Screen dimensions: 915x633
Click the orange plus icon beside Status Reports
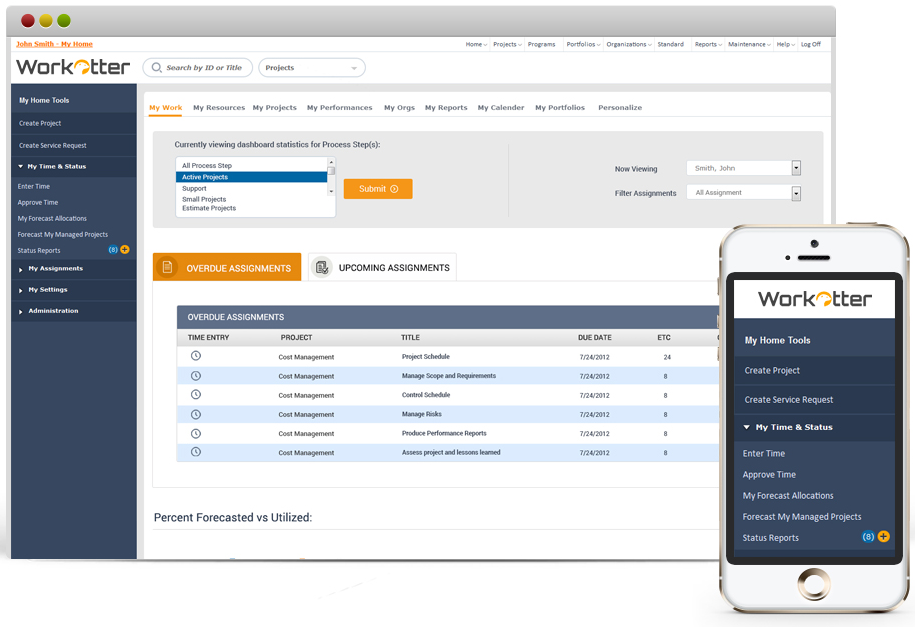click(x=125, y=250)
